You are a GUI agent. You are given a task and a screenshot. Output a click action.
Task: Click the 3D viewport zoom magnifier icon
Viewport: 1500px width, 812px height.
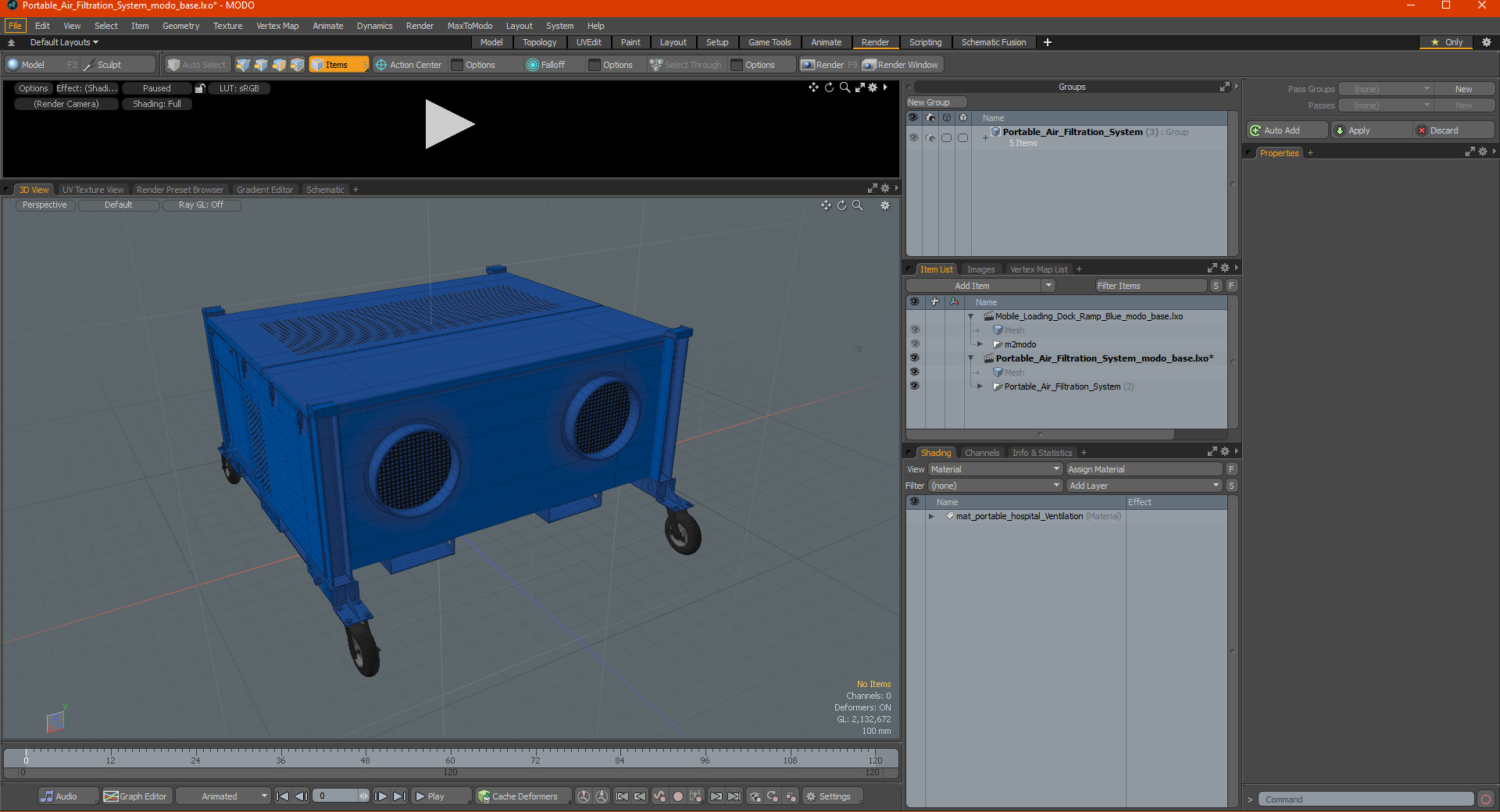click(857, 205)
